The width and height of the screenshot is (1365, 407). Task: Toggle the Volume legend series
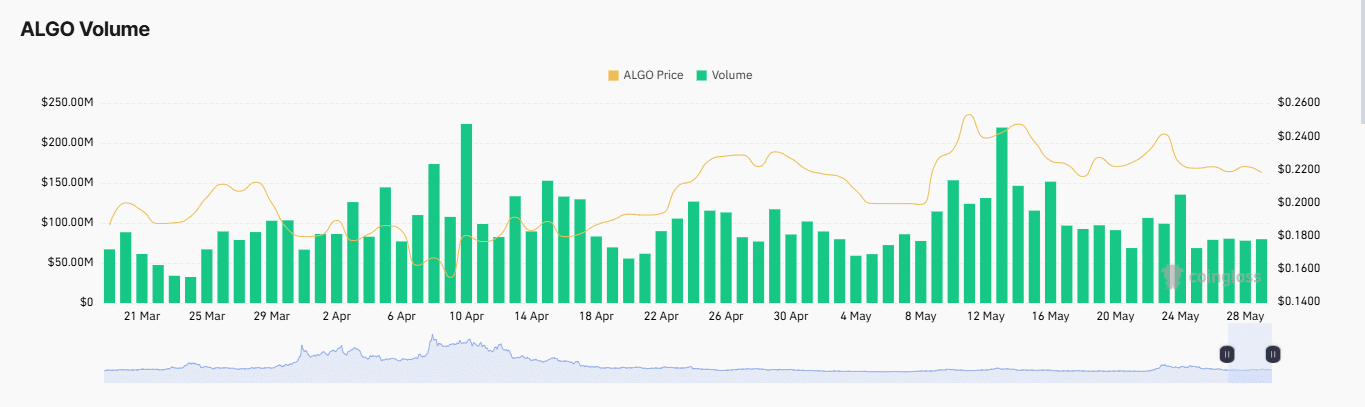click(x=724, y=75)
